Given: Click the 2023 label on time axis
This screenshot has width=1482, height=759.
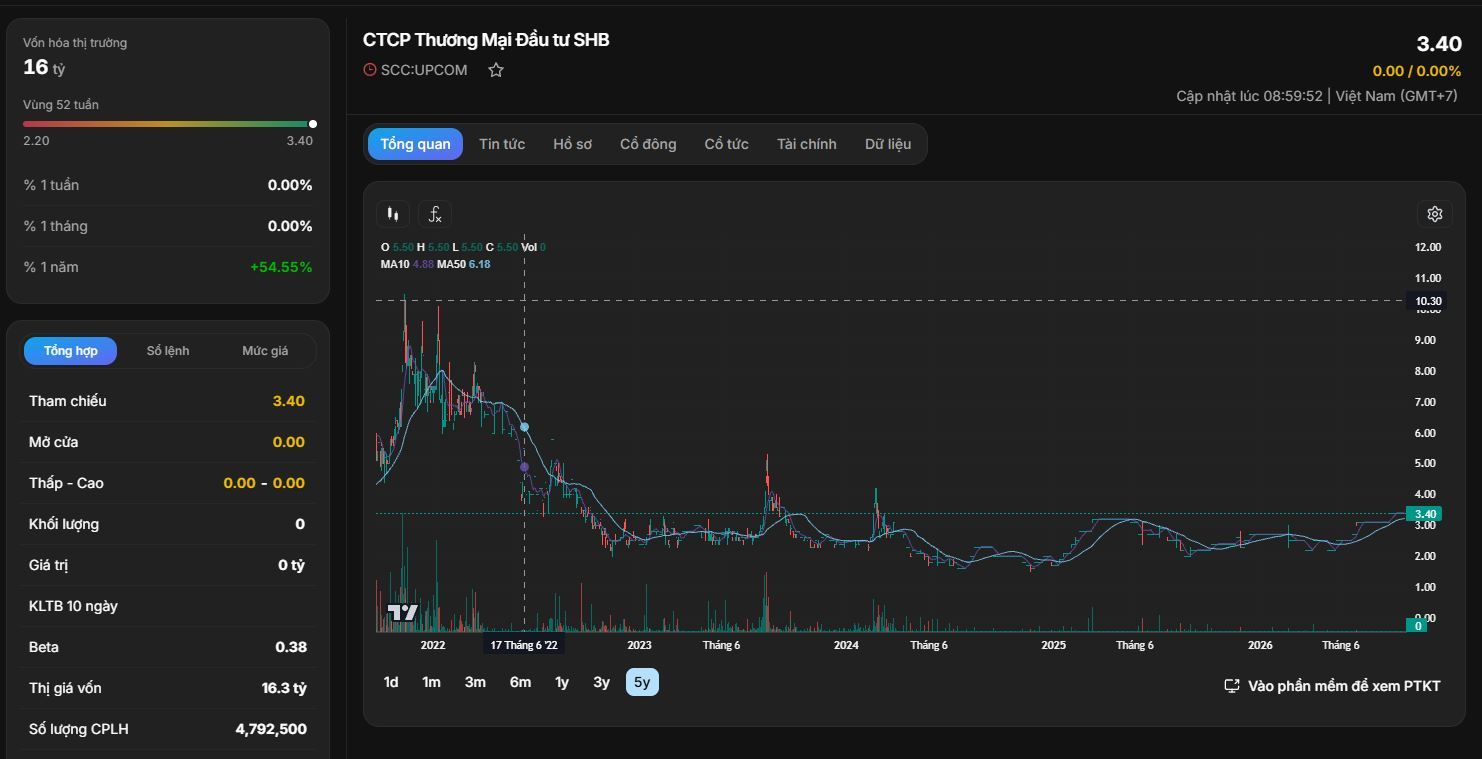Looking at the screenshot, I should [x=639, y=645].
